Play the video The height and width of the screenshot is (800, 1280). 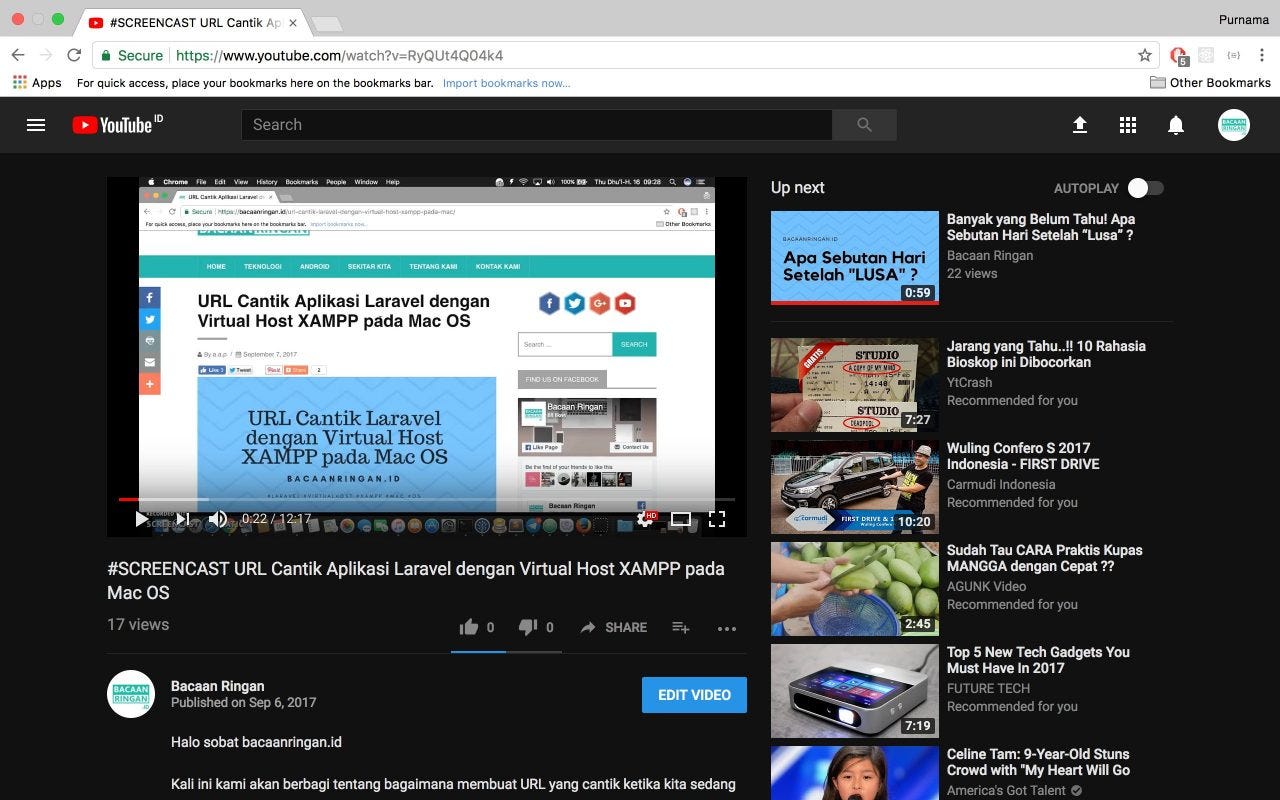[x=141, y=519]
